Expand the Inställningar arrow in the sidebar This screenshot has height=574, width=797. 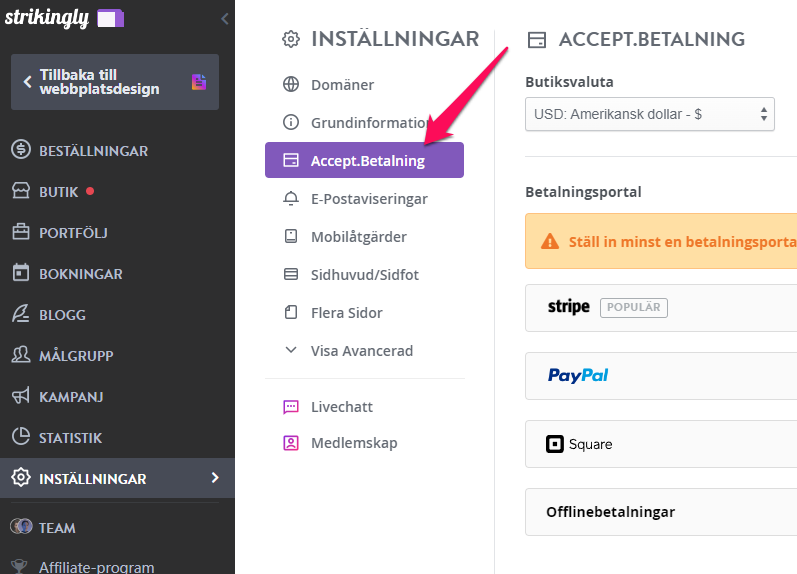pos(215,477)
